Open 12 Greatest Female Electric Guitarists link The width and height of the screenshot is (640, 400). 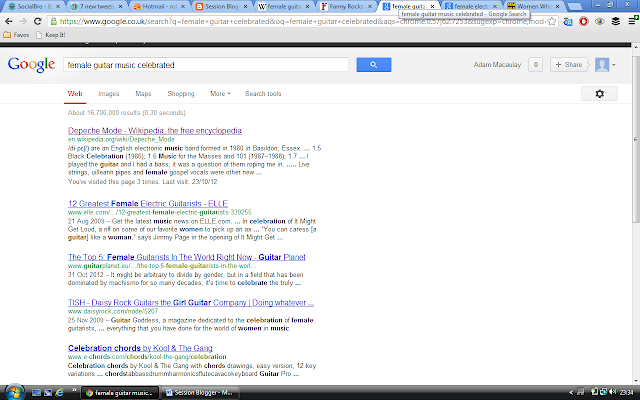click(x=148, y=203)
